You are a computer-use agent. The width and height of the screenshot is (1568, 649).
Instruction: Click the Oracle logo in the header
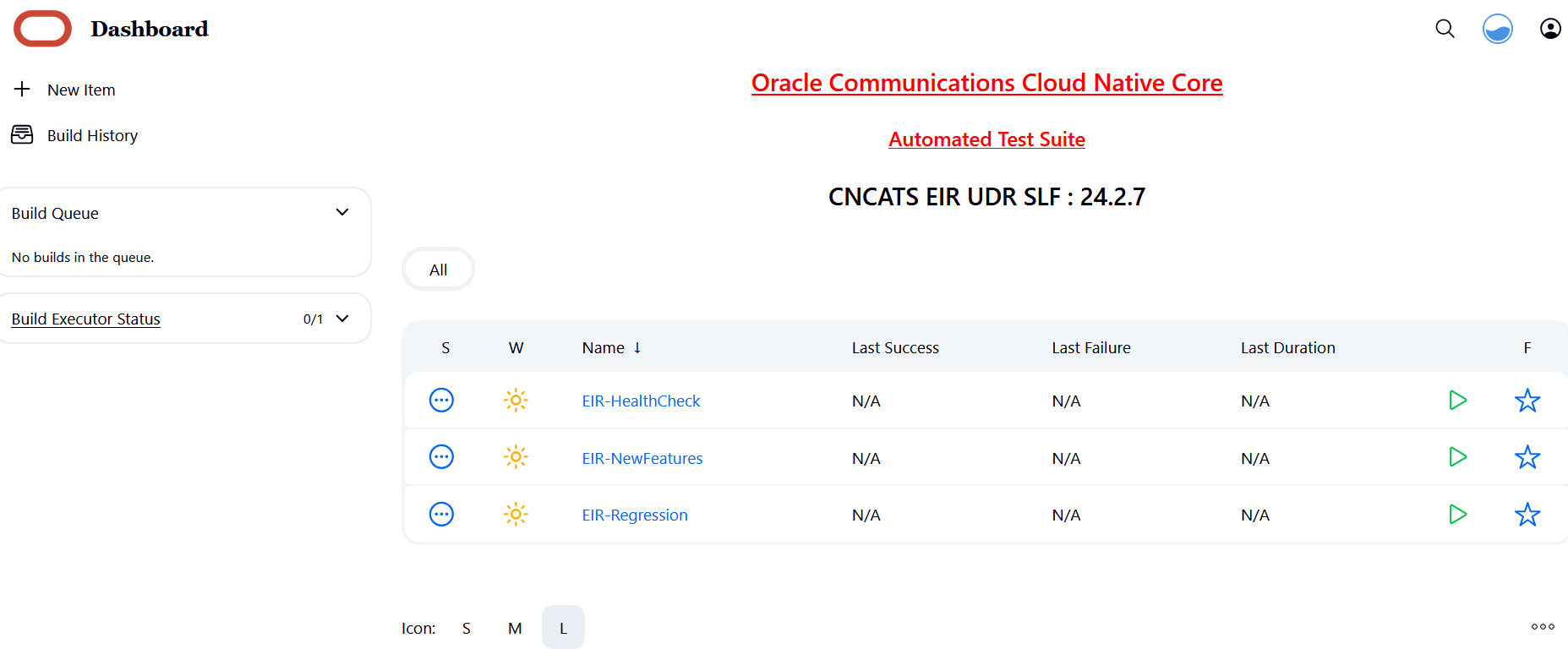coord(42,29)
